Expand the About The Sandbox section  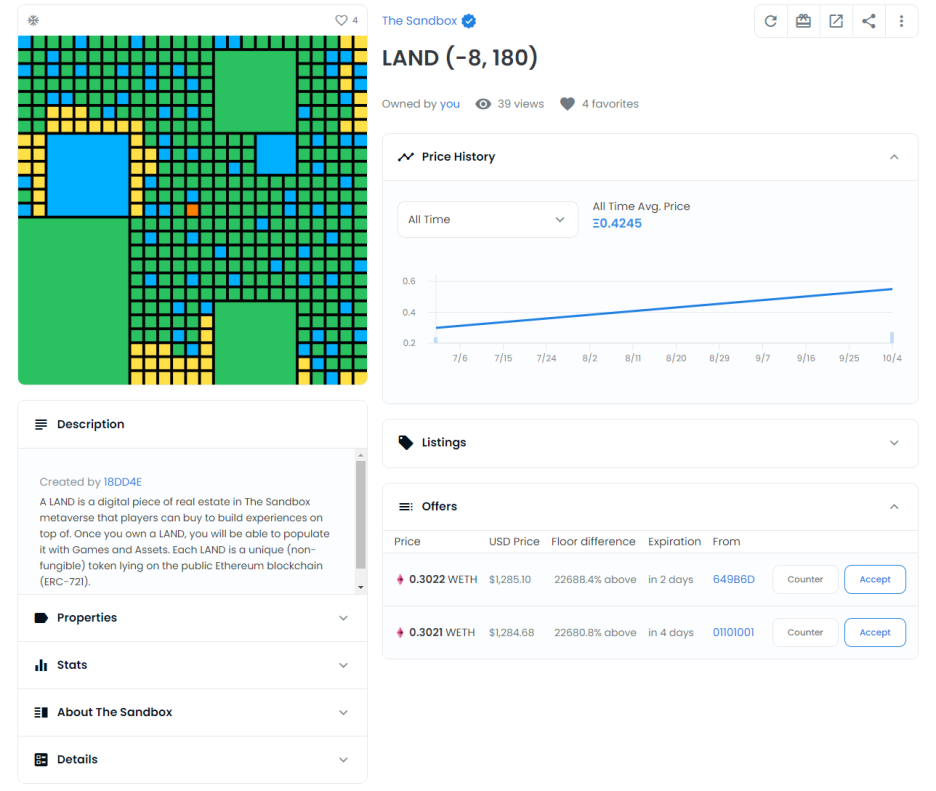343,712
